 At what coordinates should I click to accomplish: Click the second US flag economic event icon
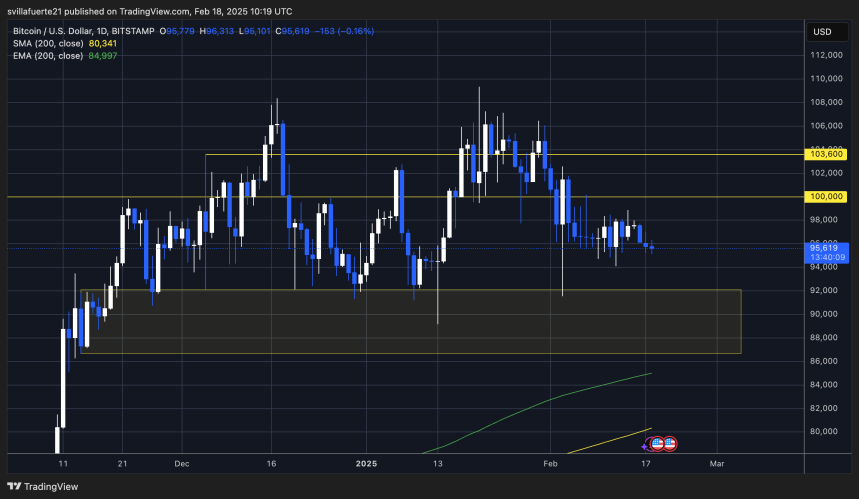click(x=670, y=442)
